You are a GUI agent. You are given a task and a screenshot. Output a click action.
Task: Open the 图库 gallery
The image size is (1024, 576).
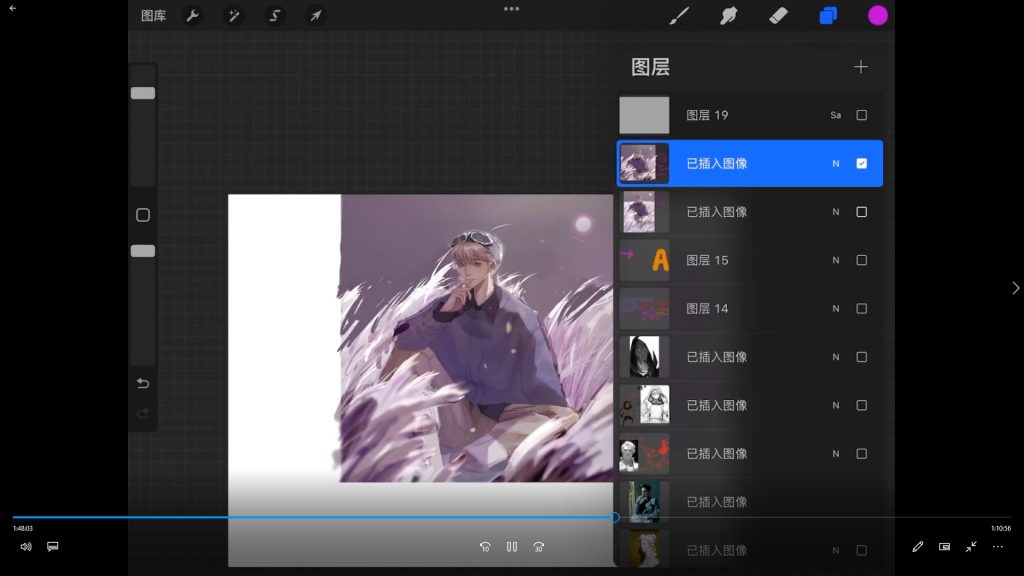pyautogui.click(x=153, y=16)
